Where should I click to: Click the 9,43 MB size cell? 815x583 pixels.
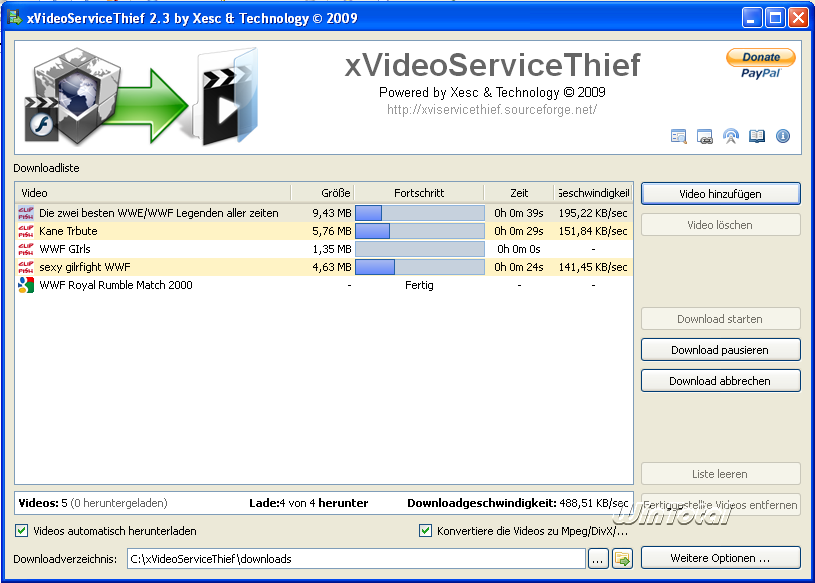(x=332, y=213)
